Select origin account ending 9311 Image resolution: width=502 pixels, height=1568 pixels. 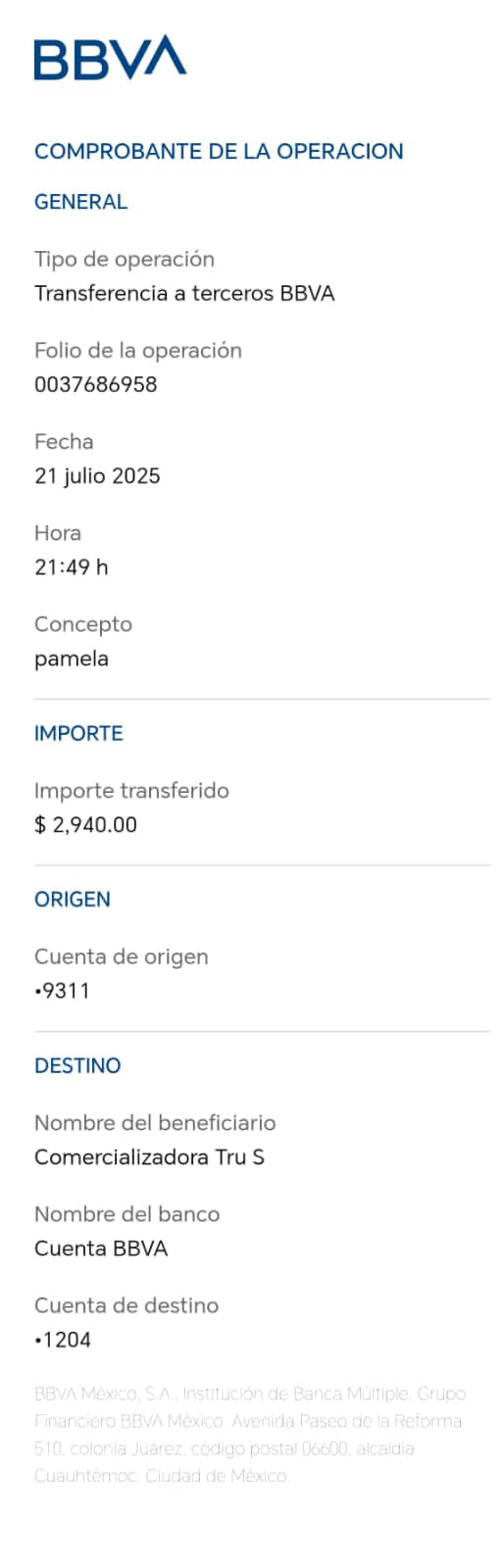pos(62,991)
